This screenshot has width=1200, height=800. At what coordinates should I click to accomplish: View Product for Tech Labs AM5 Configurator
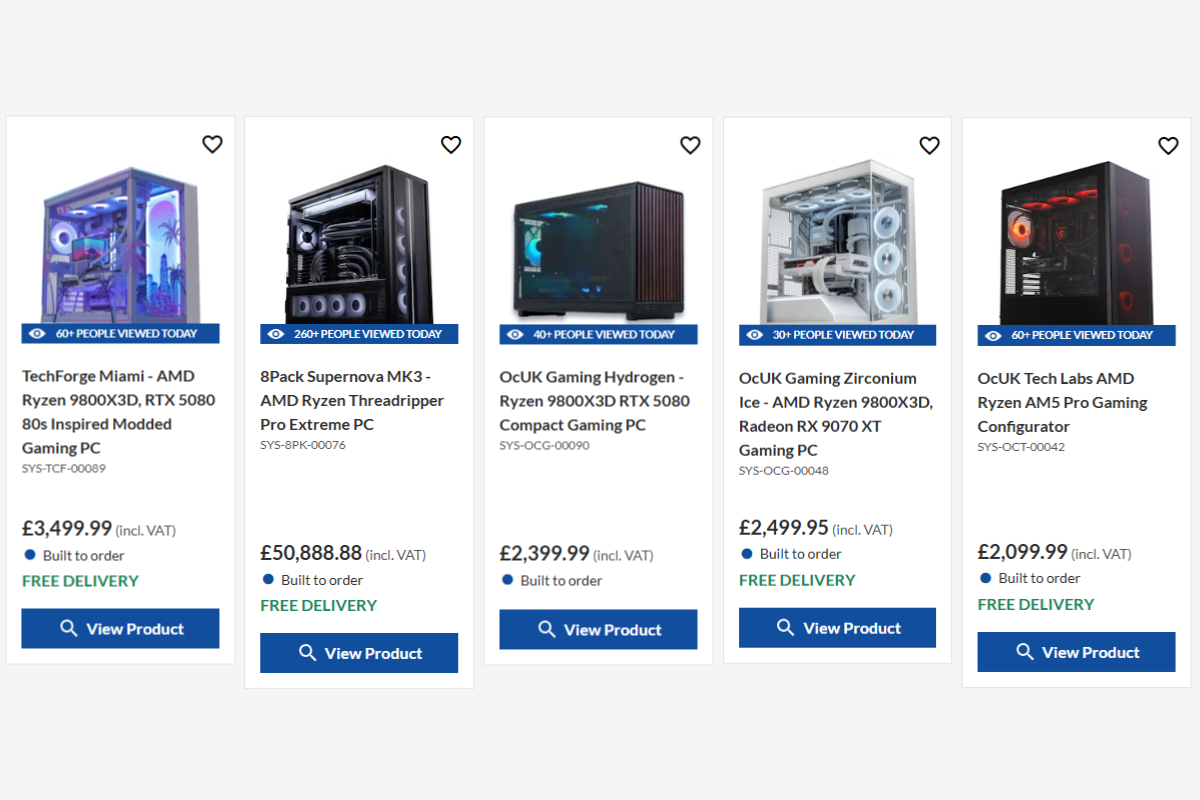click(1076, 652)
